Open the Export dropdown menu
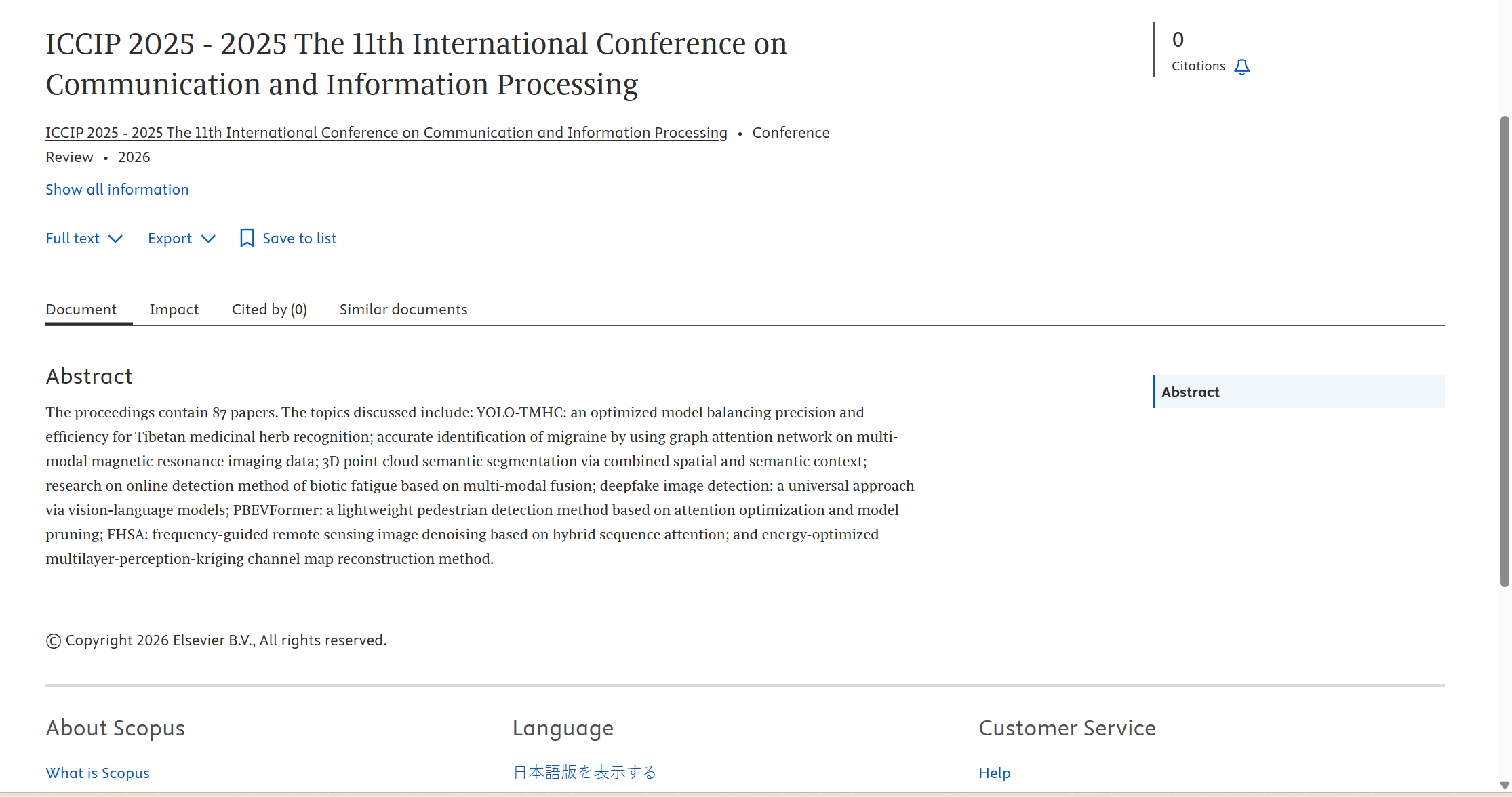 (170, 239)
